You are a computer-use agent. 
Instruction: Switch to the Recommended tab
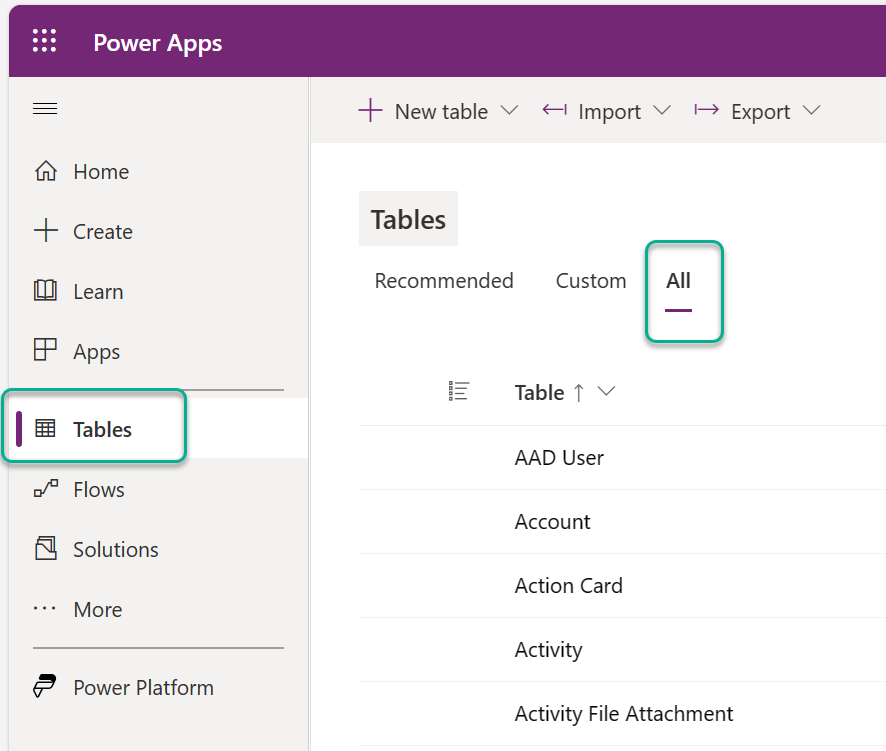pos(444,281)
